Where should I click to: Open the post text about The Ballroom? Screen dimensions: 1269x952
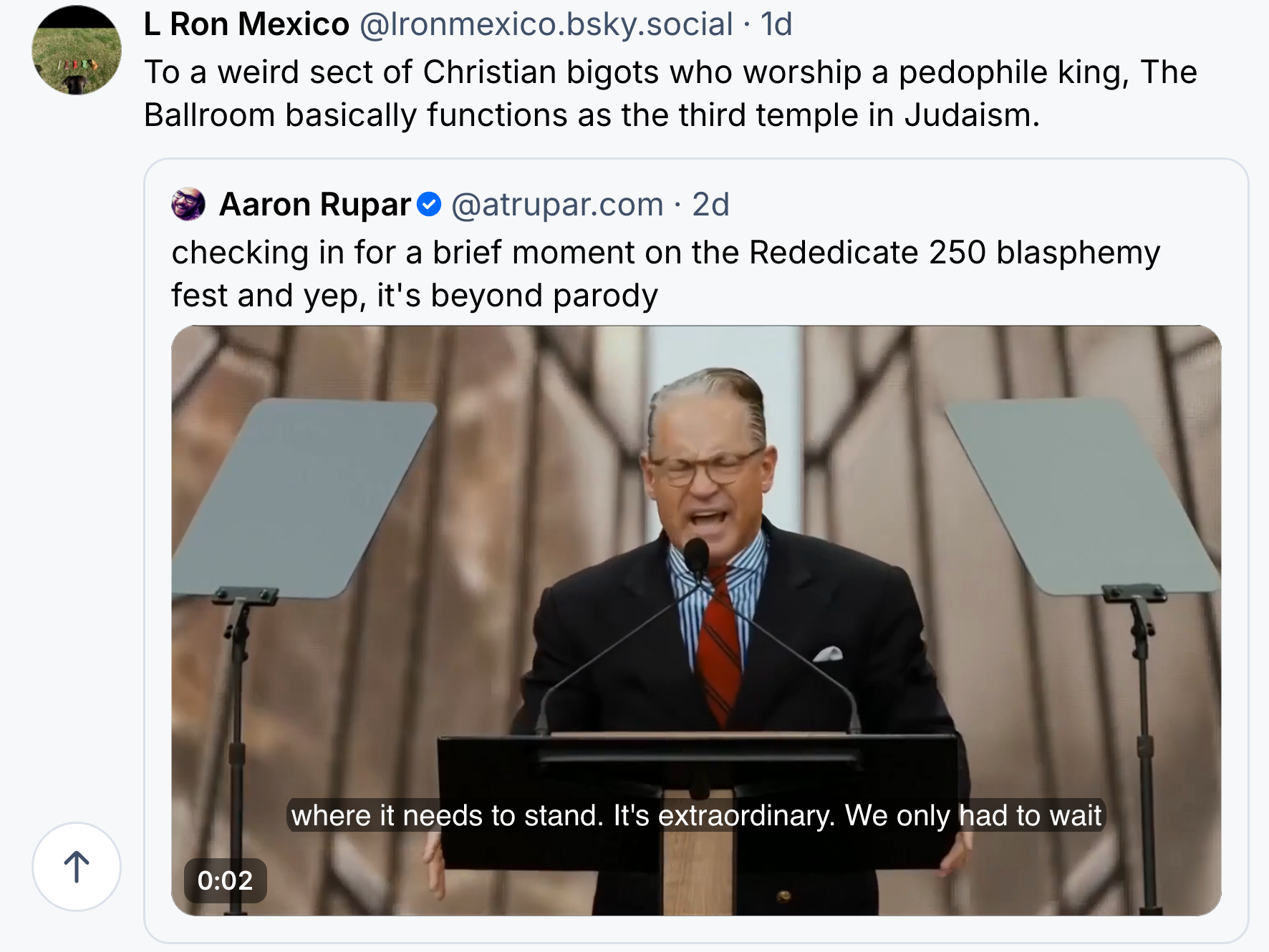click(670, 94)
